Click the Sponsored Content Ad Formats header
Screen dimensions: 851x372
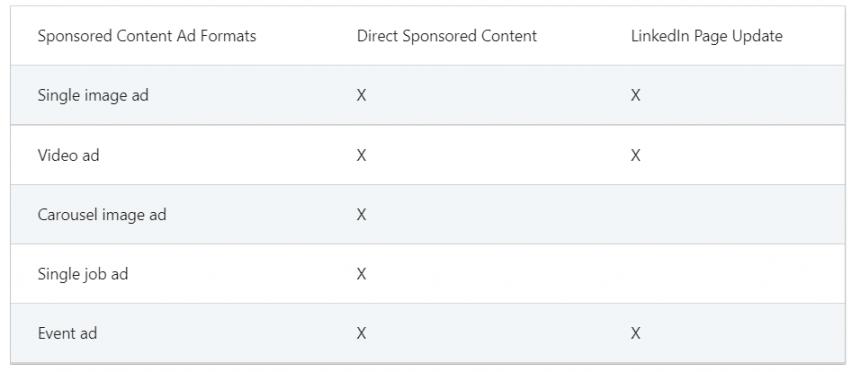(147, 36)
